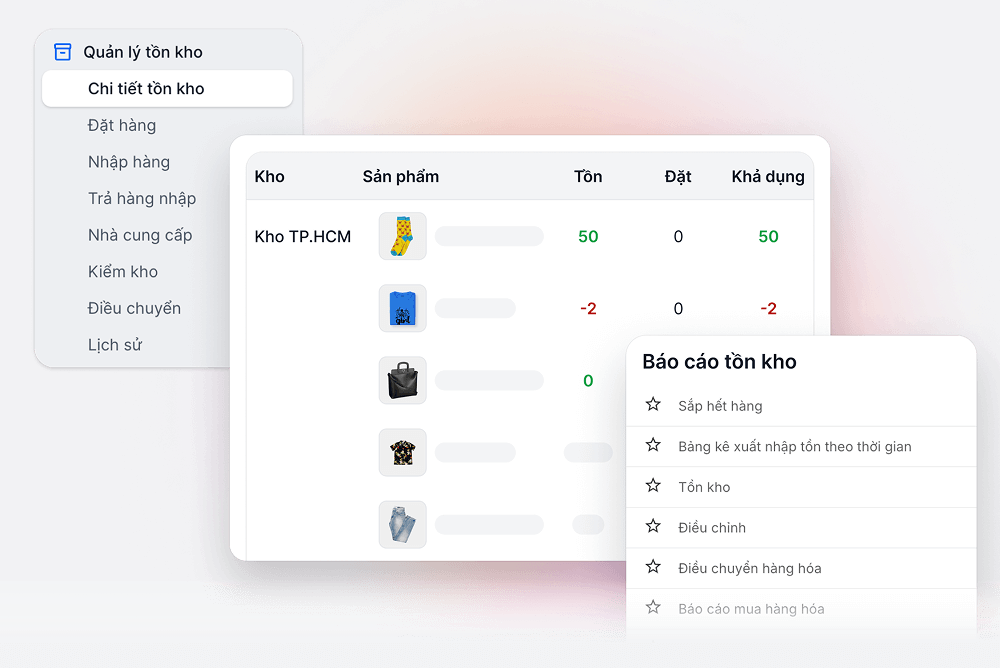Click the Đặt value 0 in t-shirt row

678,308
